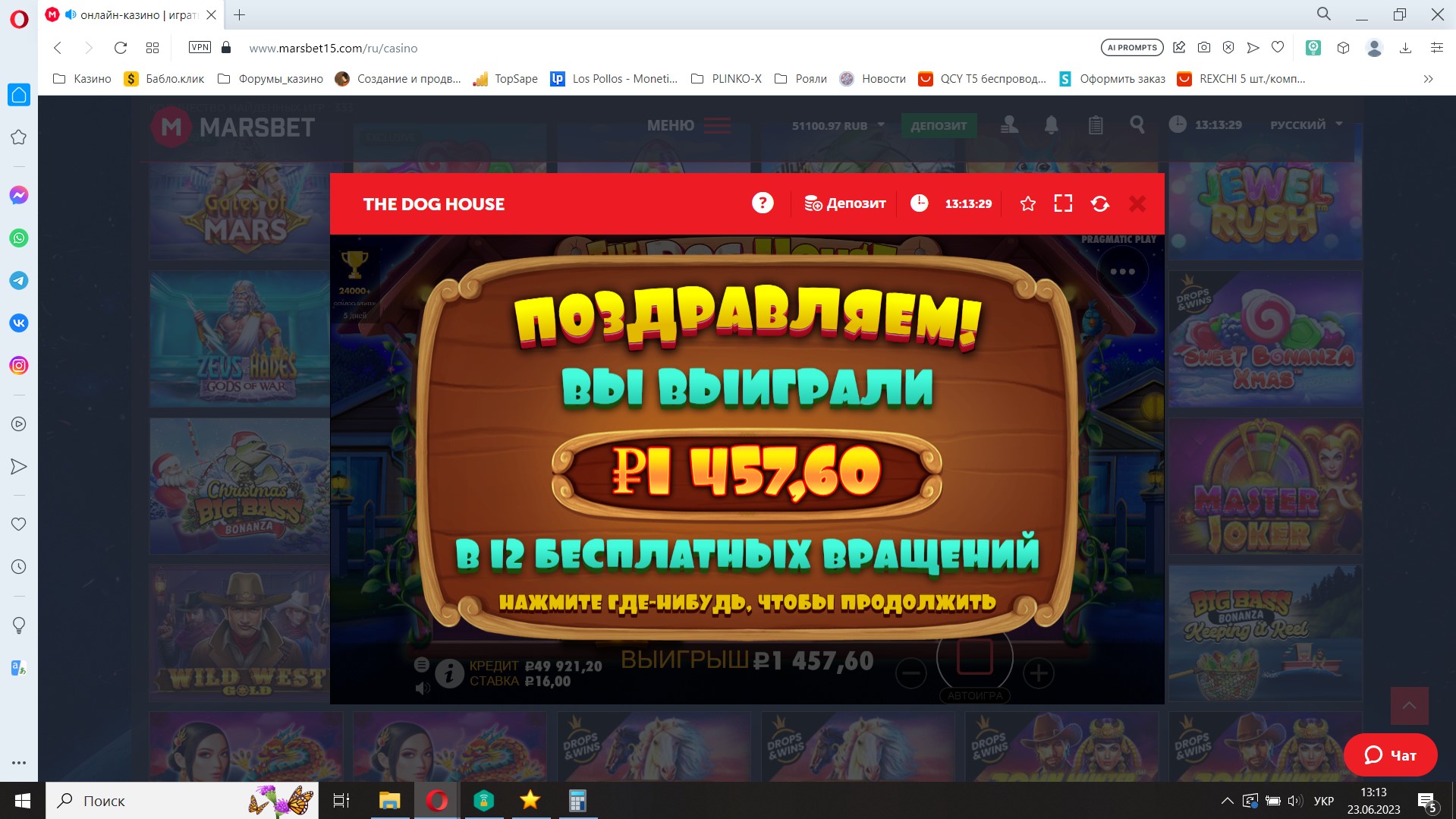Open the sidebar lightbulb suggestions icon
The height and width of the screenshot is (819, 1456).
pyautogui.click(x=19, y=625)
